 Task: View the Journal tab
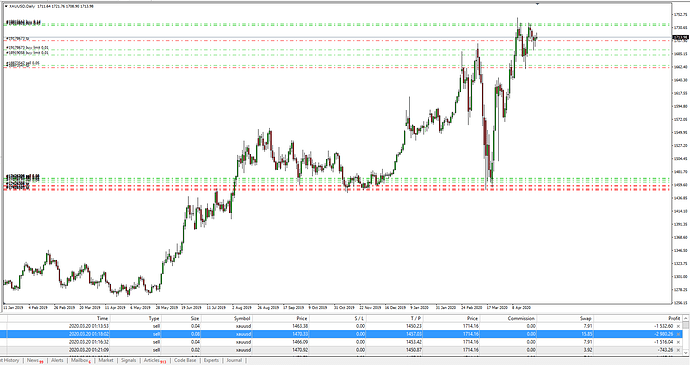pyautogui.click(x=234, y=361)
